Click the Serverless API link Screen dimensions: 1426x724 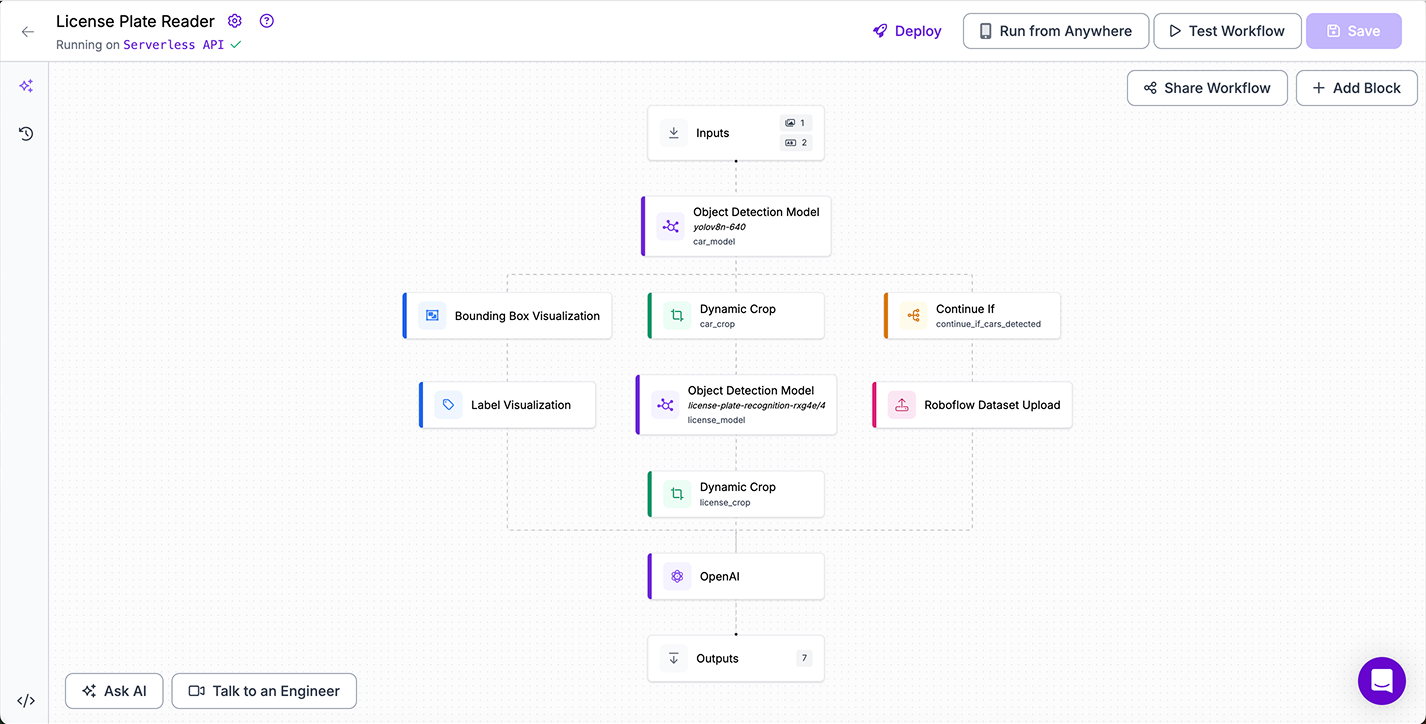pyautogui.click(x=173, y=45)
